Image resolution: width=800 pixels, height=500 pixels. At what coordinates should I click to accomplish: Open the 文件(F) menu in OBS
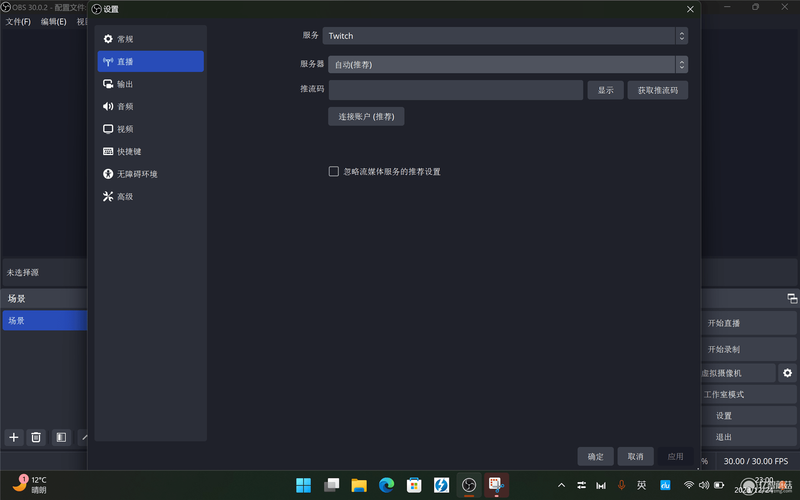(x=18, y=21)
